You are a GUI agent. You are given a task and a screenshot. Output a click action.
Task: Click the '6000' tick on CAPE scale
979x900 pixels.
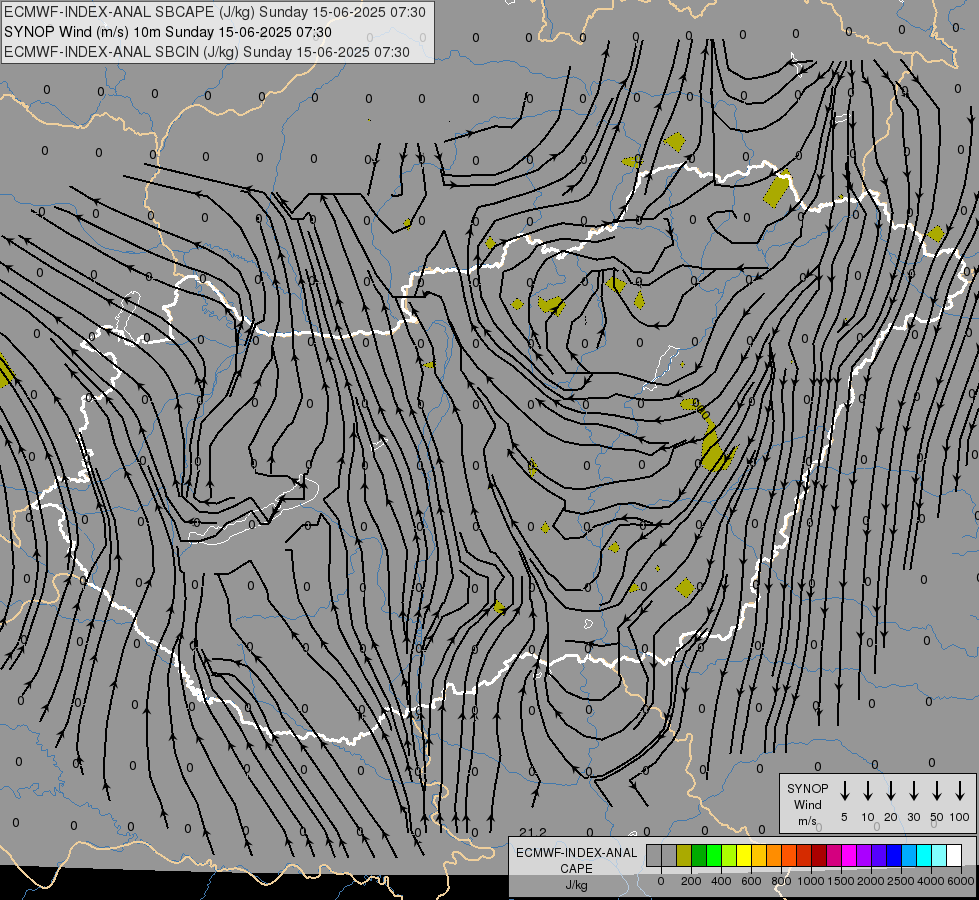(x=961, y=881)
